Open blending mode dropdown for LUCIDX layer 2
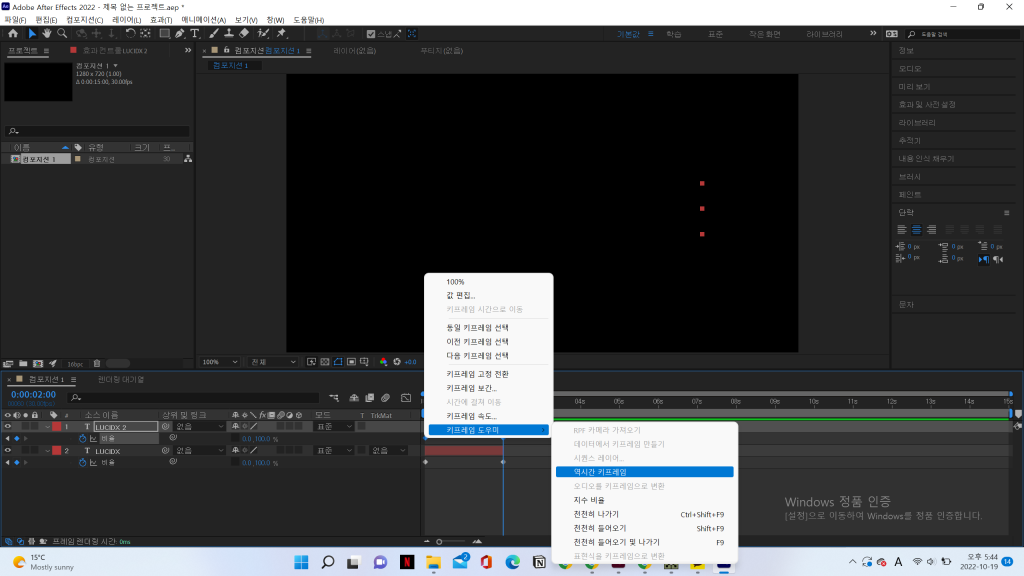Viewport: 1024px width, 576px height. coord(334,451)
